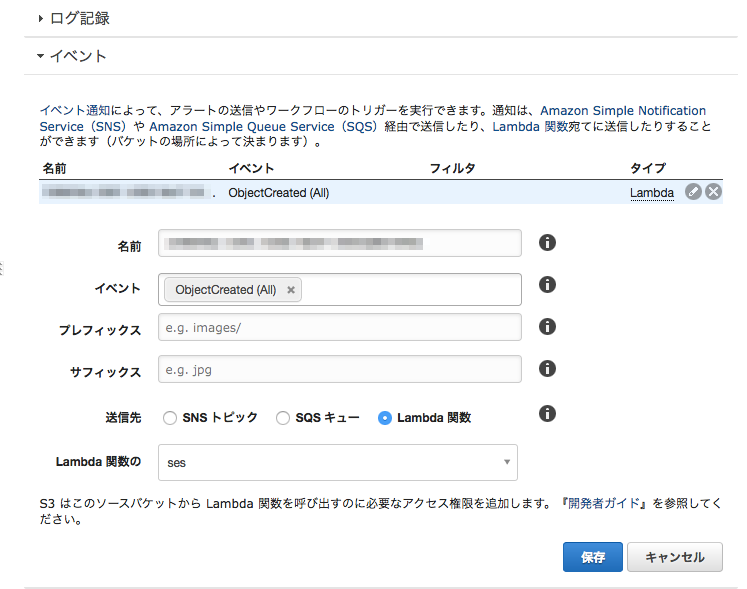Viewport: 747px width, 589px height.
Task: Open the Lambda function dropdown showing ses
Action: 338,463
